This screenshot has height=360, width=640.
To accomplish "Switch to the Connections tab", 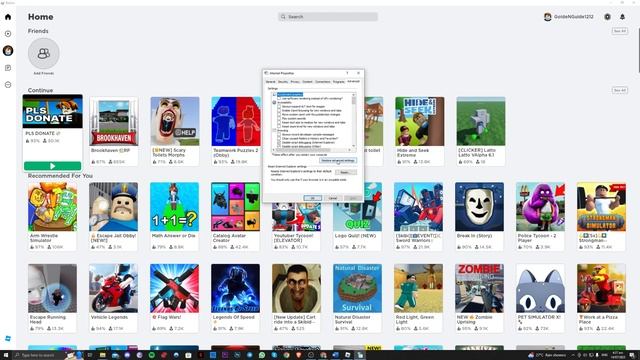I will pyautogui.click(x=322, y=82).
